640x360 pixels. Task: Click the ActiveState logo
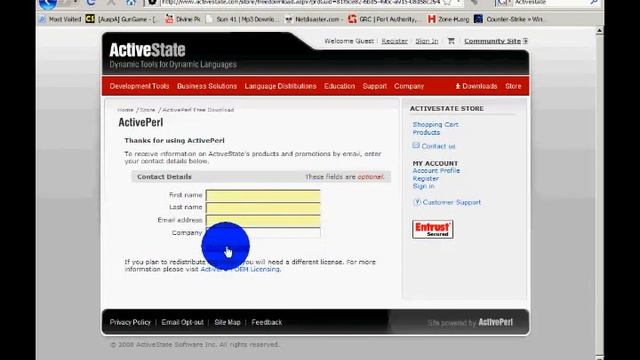[147, 50]
